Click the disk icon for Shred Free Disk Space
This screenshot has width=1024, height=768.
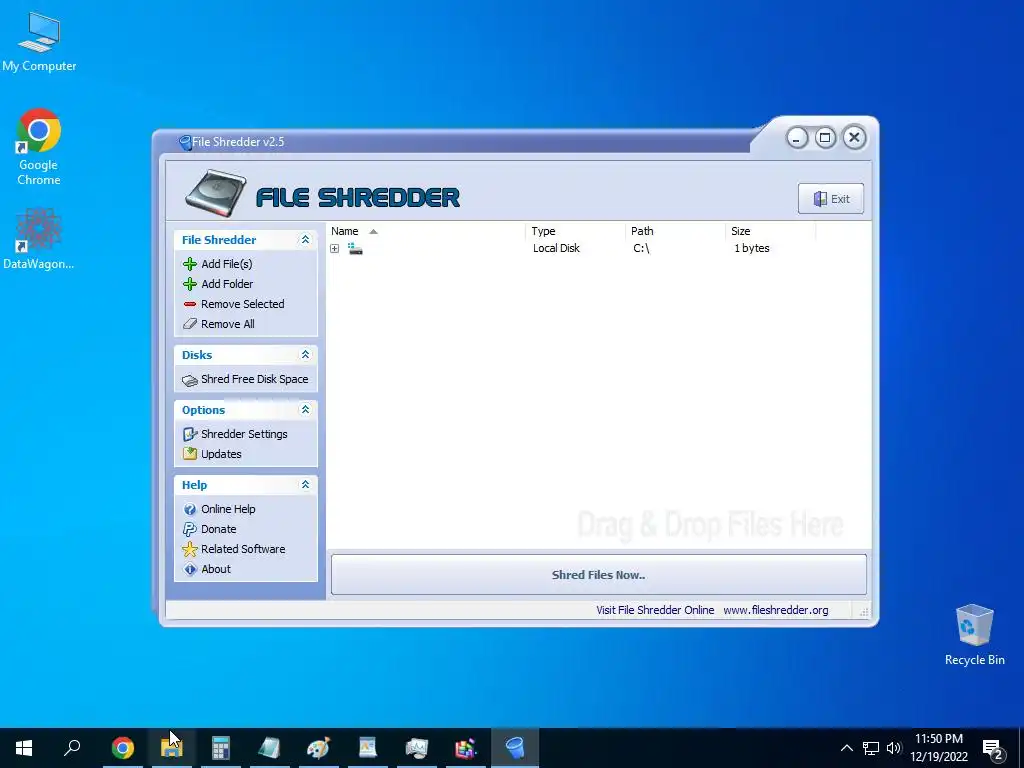190,380
